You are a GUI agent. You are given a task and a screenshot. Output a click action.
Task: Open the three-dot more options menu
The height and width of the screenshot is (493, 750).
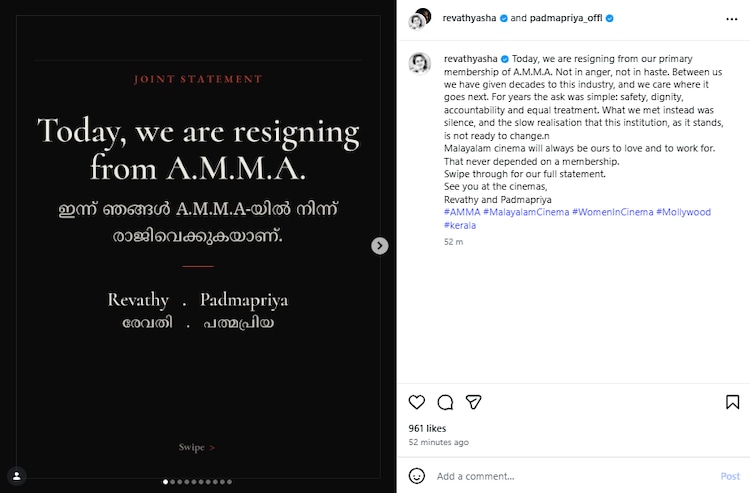731,19
